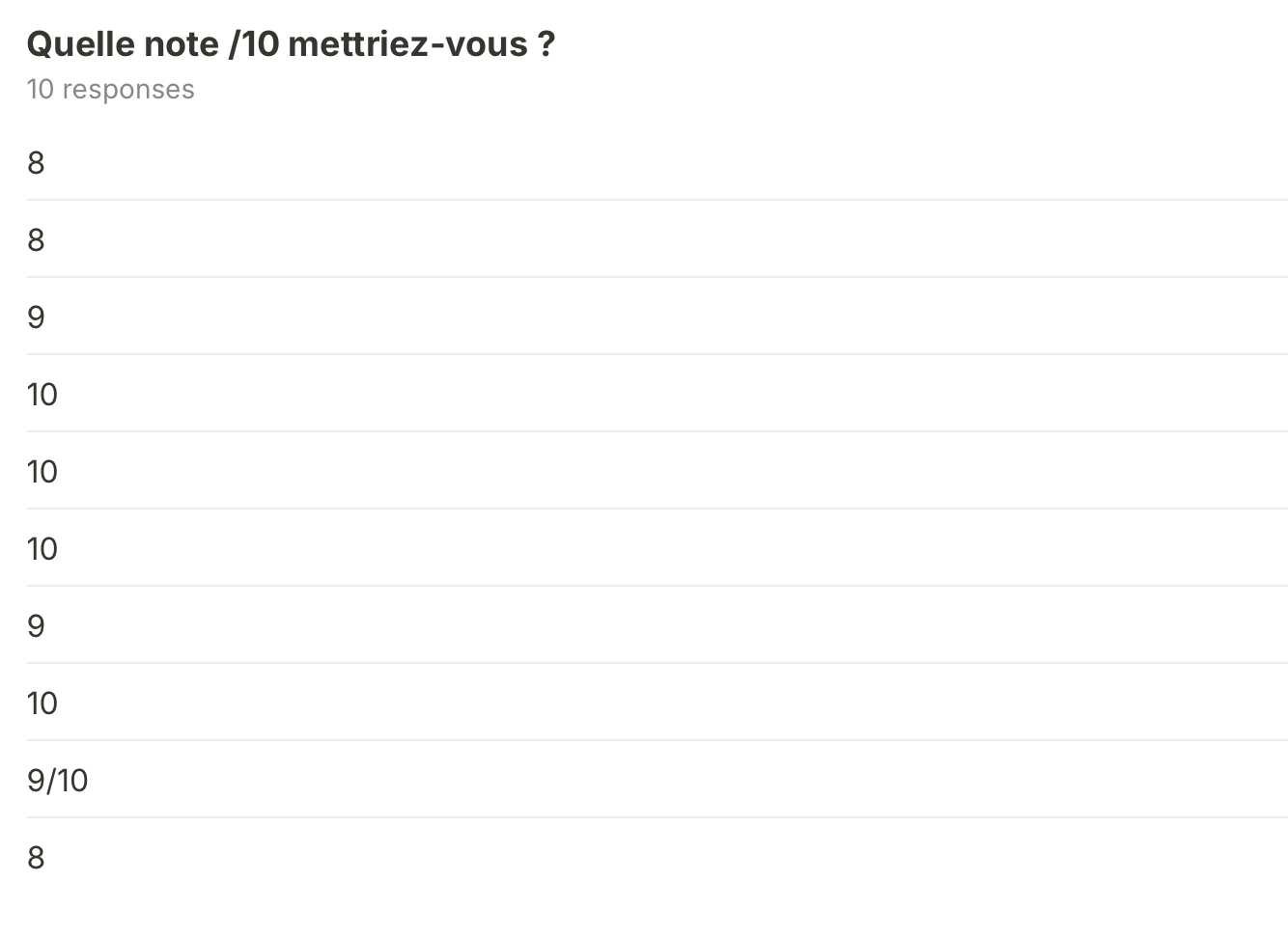
Task: Select the last "8" response at bottom
Action: tap(36, 858)
